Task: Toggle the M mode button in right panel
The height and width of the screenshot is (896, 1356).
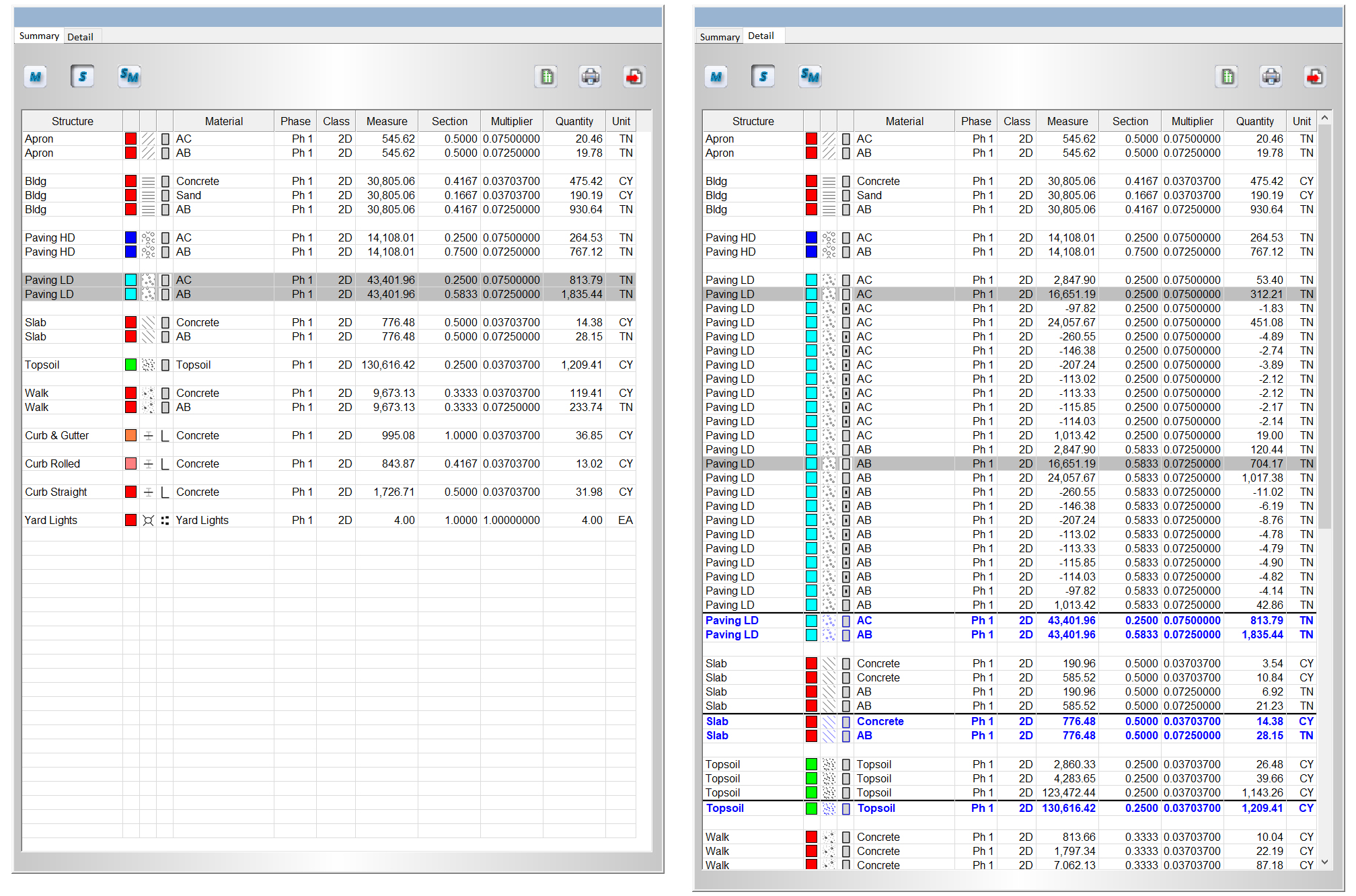Action: tap(716, 77)
